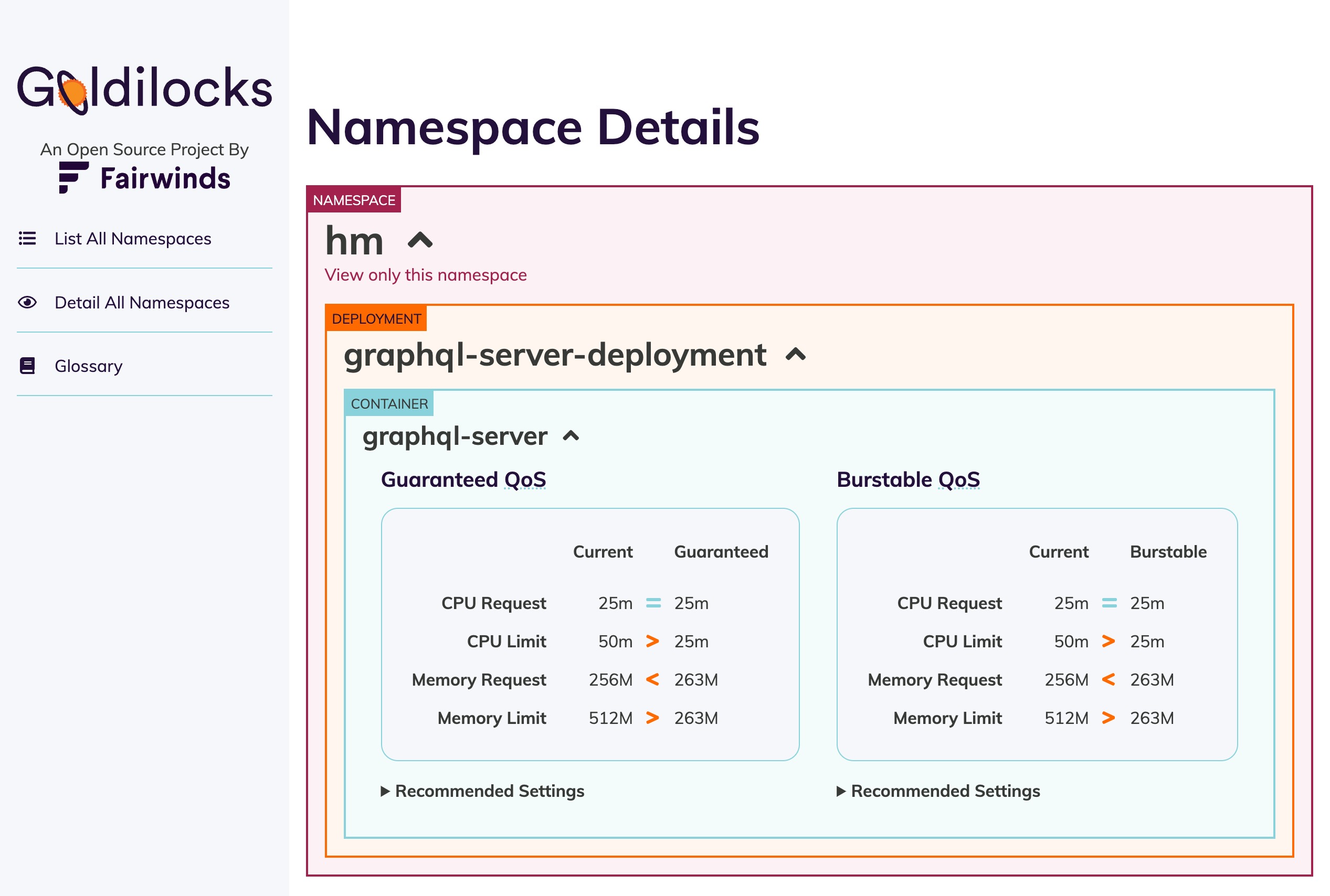Click the book icon beside Glossary
This screenshot has width=1330, height=896.
27,366
